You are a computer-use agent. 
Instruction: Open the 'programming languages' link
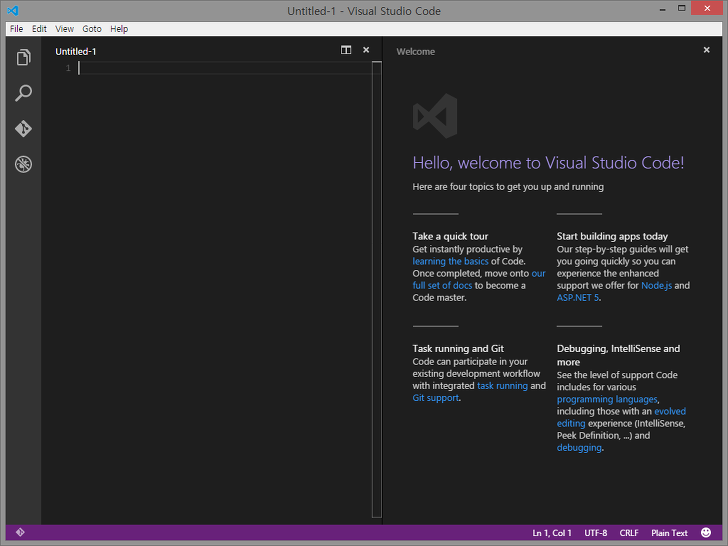[x=607, y=399]
